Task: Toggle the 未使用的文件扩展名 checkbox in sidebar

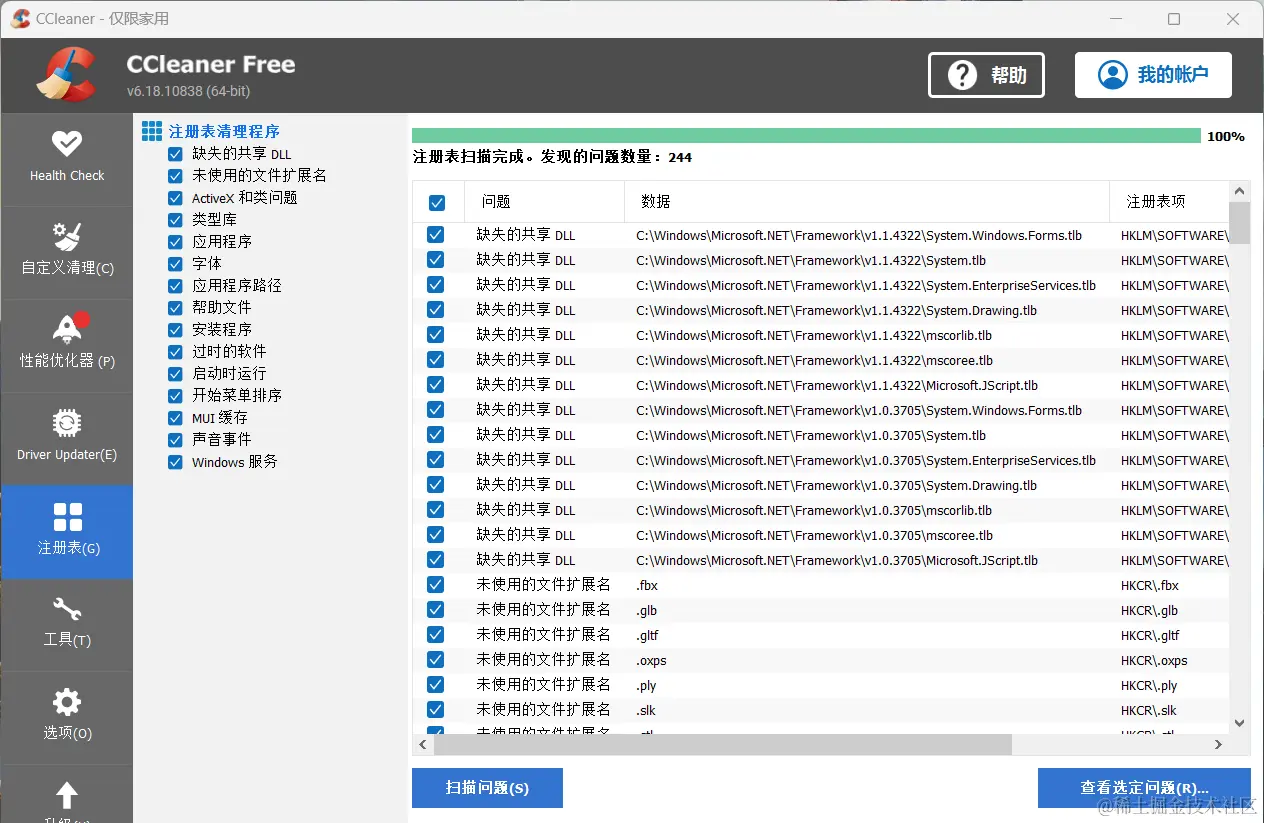Action: 175,176
